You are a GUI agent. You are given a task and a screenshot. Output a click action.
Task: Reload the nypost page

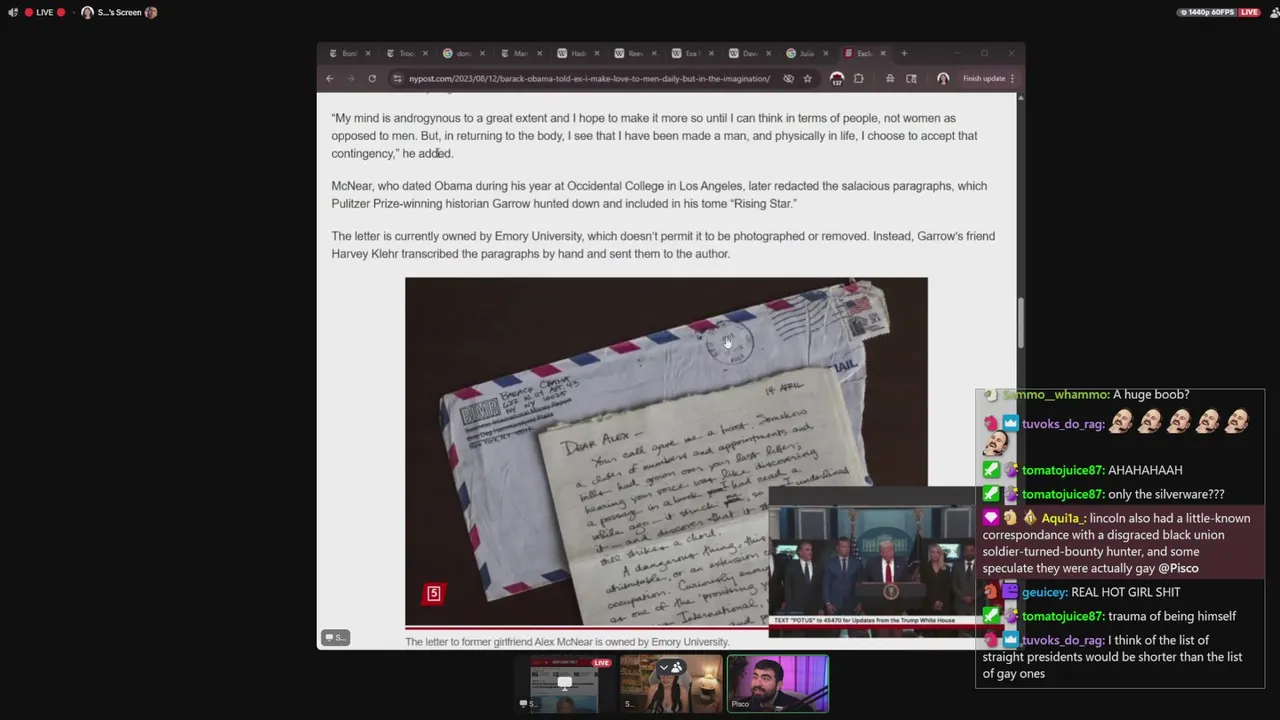[x=372, y=79]
